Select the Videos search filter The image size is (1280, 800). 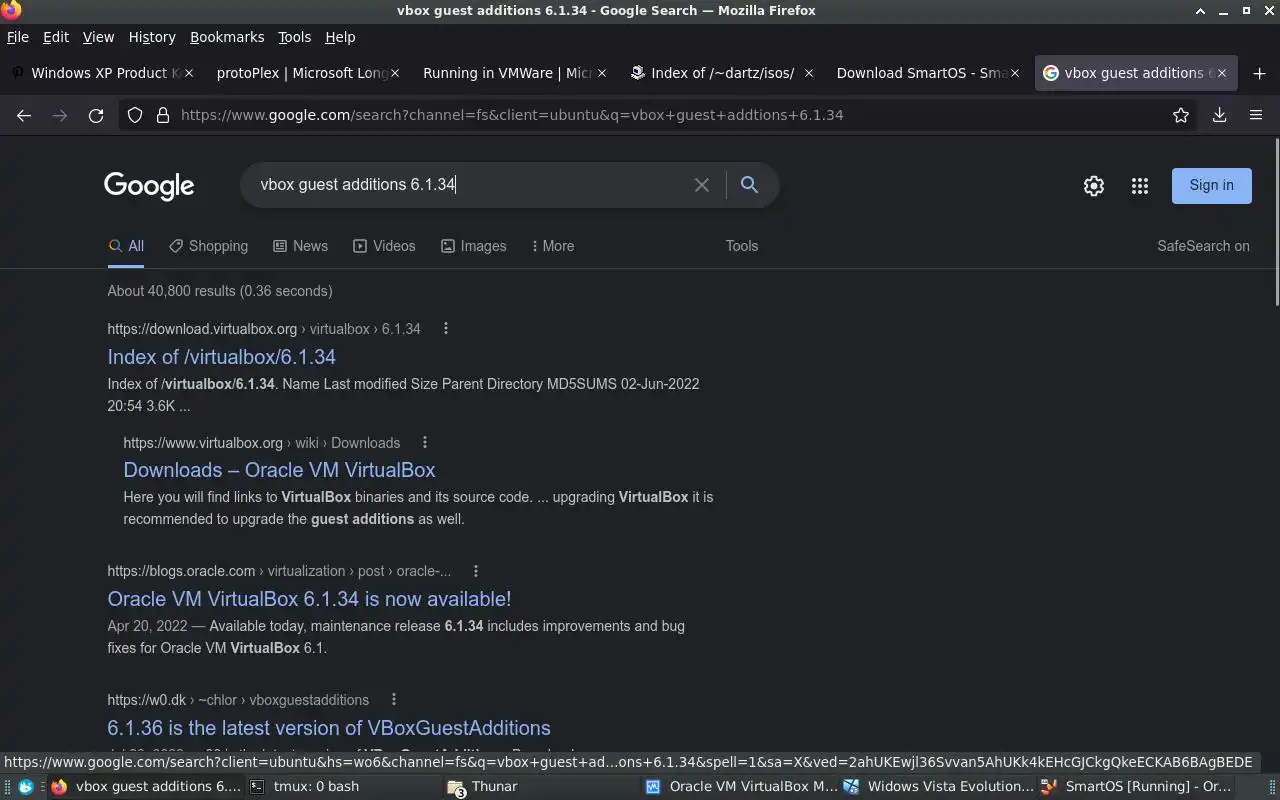click(384, 246)
